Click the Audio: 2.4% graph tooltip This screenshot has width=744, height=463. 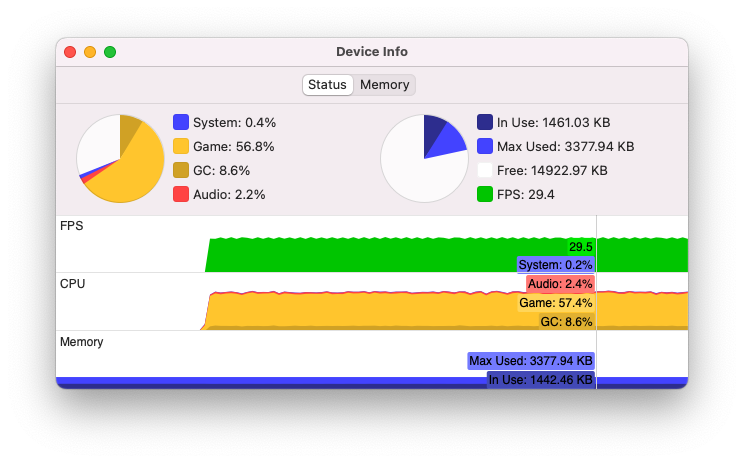[x=560, y=284]
